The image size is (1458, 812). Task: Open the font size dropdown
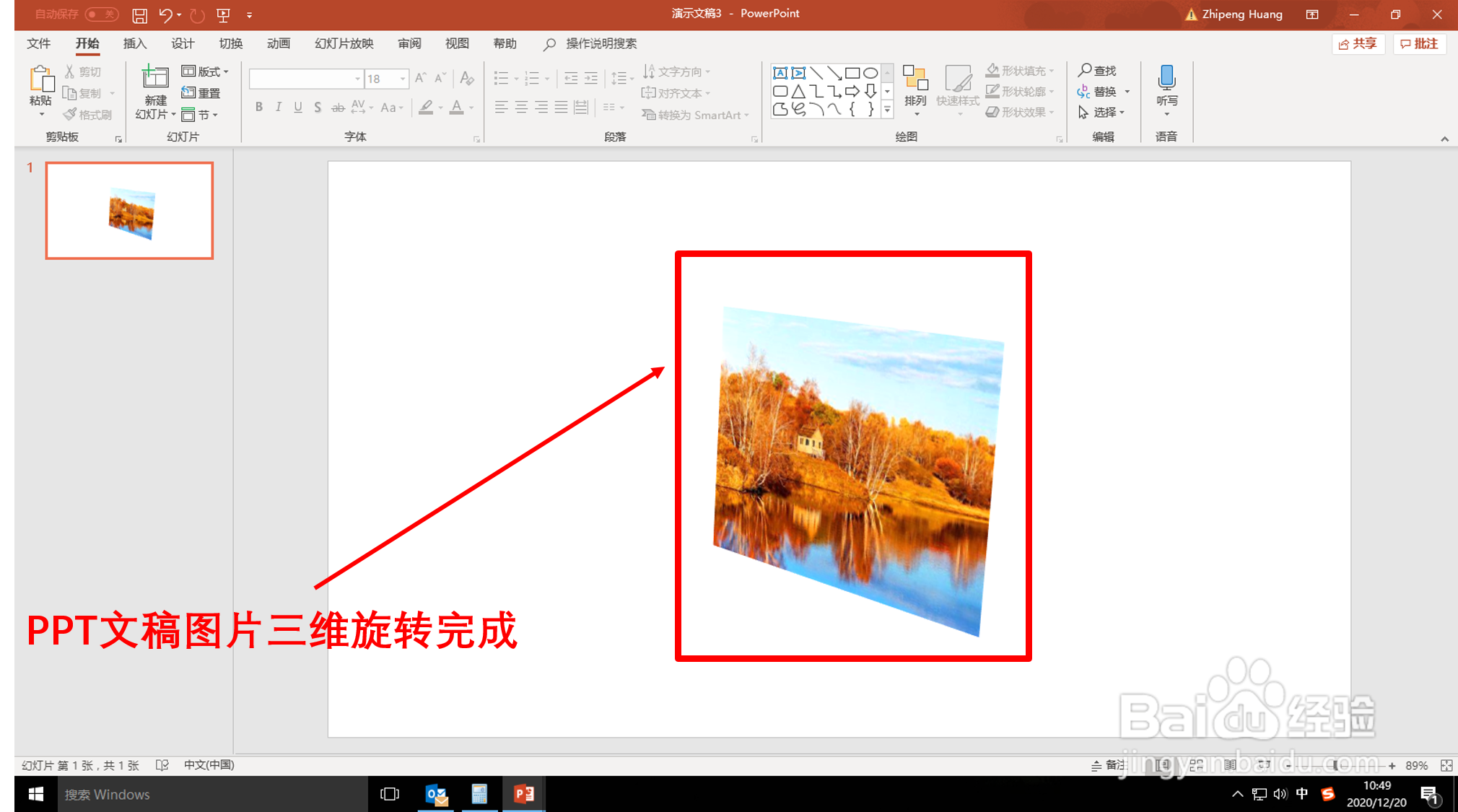click(403, 79)
